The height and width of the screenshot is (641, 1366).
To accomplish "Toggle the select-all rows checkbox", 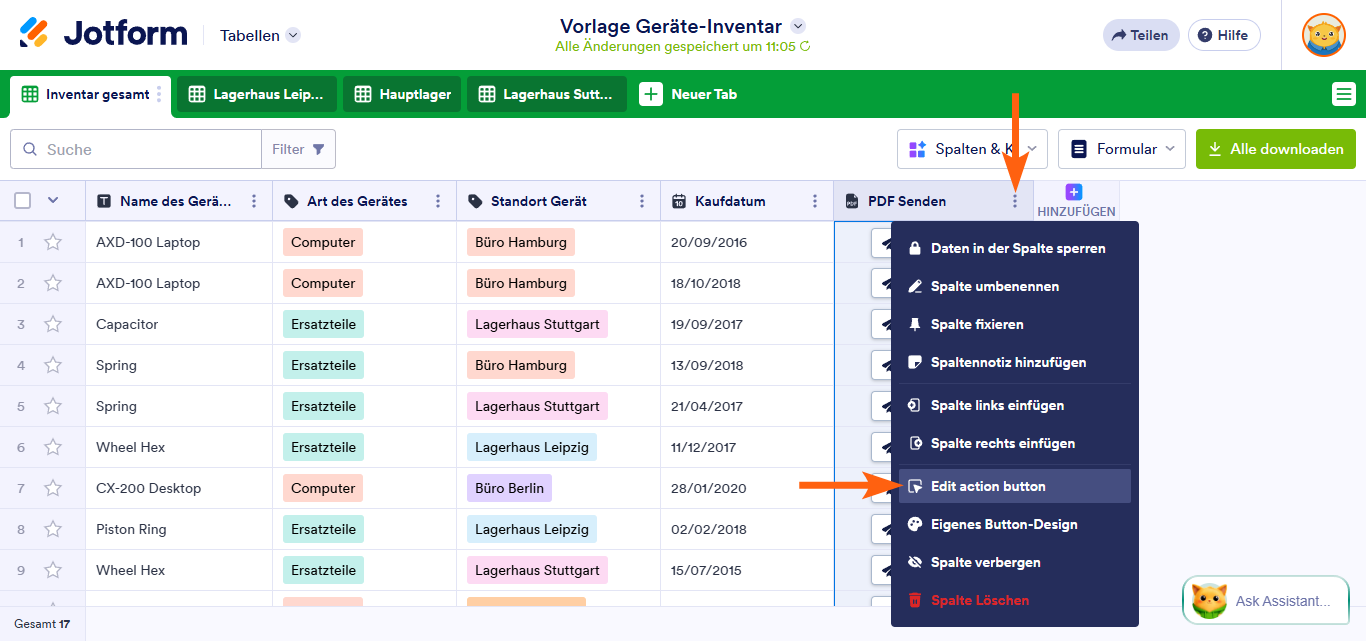I will (22, 201).
